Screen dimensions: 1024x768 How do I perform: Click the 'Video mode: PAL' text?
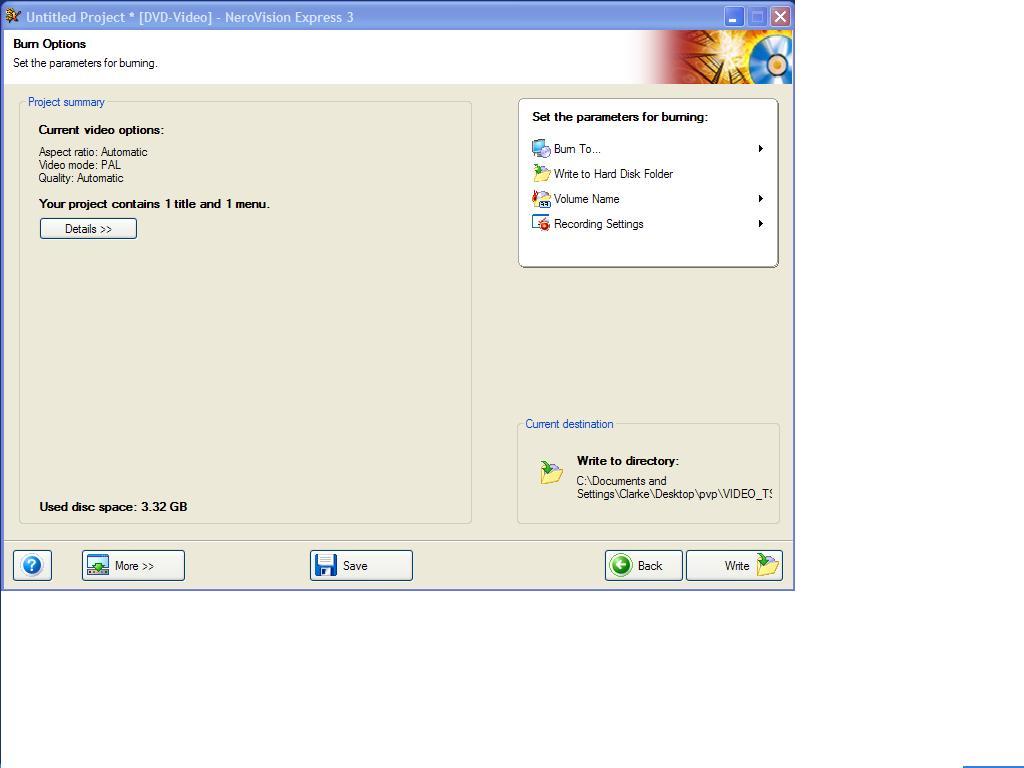click(80, 165)
